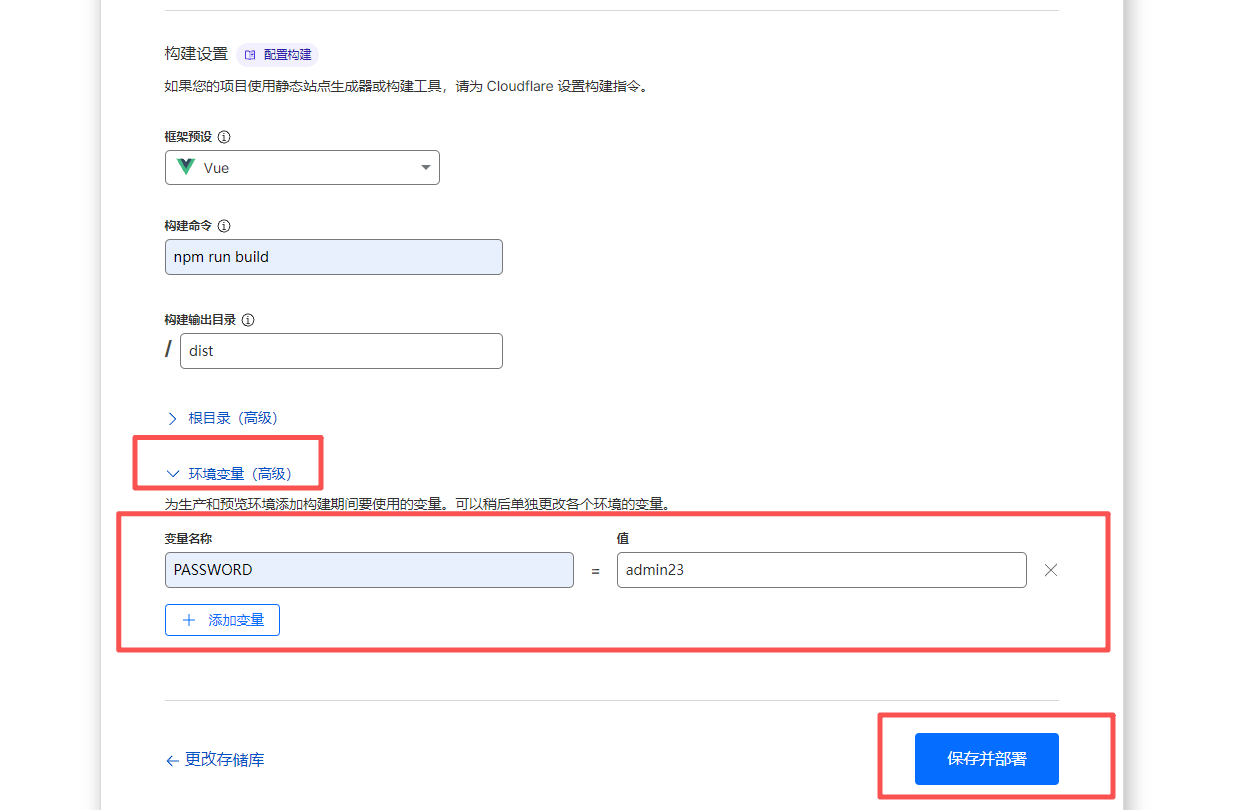Viewport: 1255px width, 810px height.
Task: Click the 添加变量 button label
Action: [236, 620]
